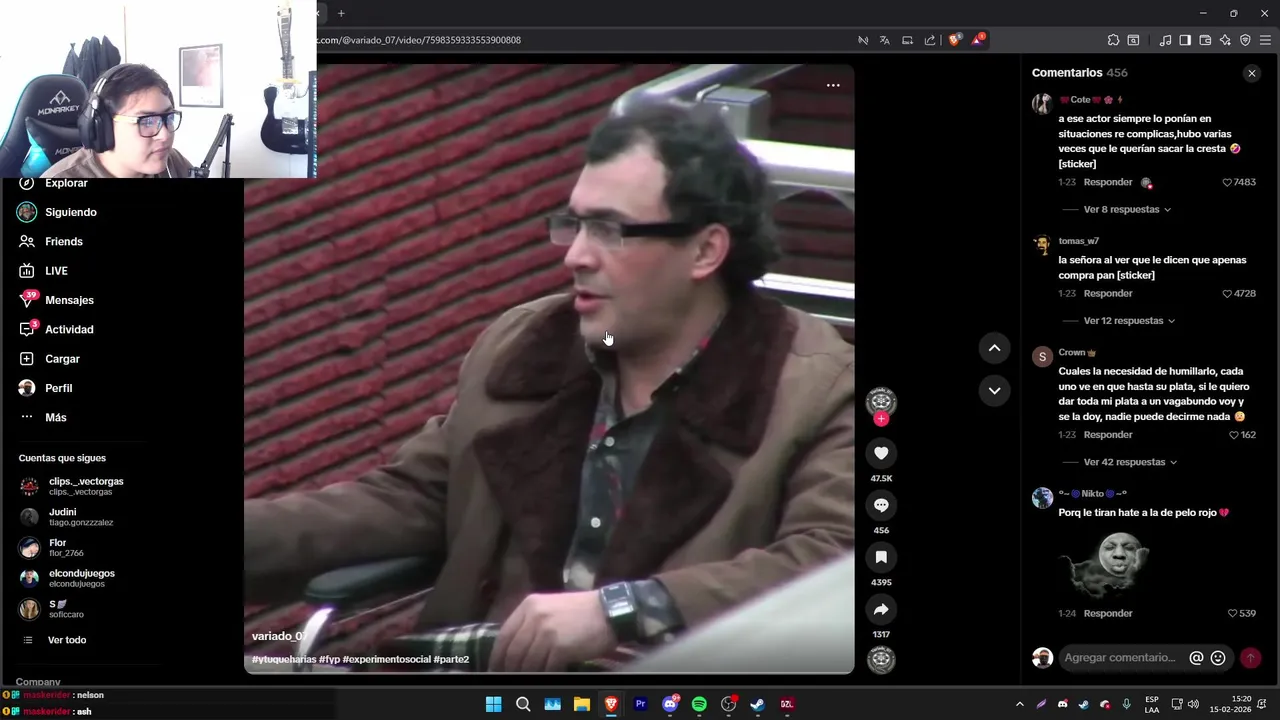Click #experimentosocial hashtag
Screen dimensions: 1280x720
pyautogui.click(x=386, y=659)
